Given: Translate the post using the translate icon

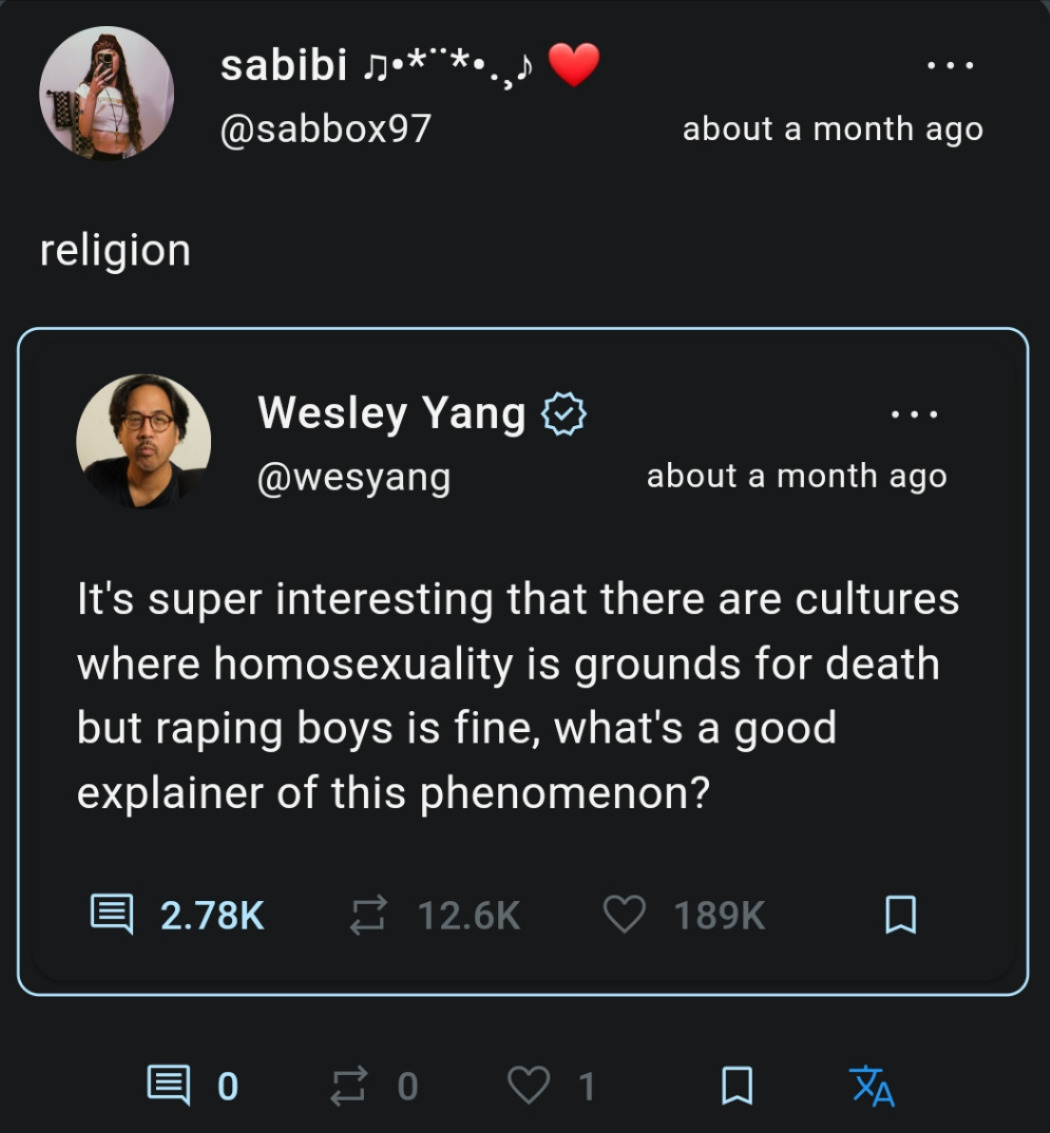Looking at the screenshot, I should [x=871, y=1085].
